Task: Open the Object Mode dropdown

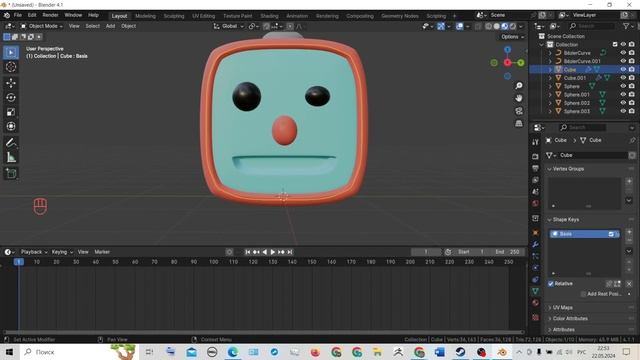Action: tap(42, 26)
